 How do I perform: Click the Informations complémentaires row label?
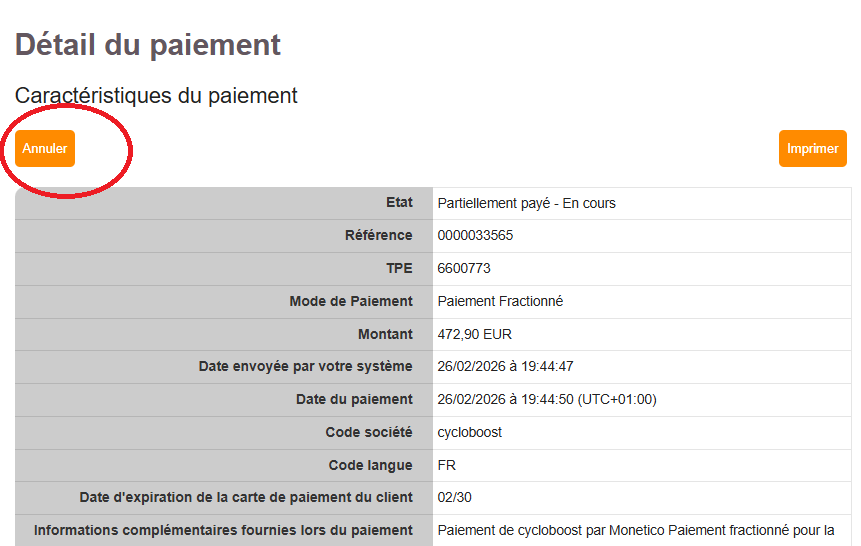coord(223,530)
